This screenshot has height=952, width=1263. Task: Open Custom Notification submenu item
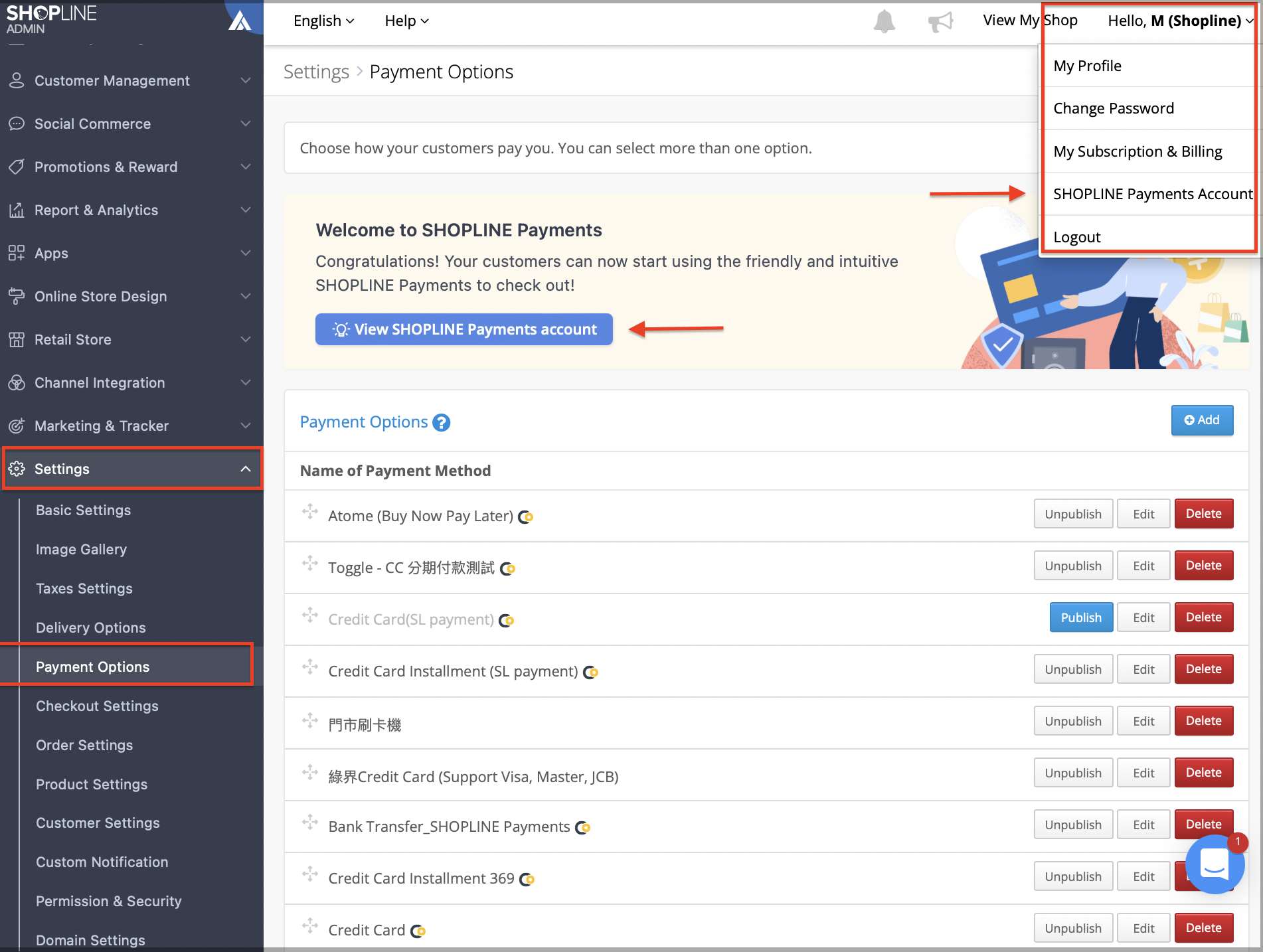102,862
